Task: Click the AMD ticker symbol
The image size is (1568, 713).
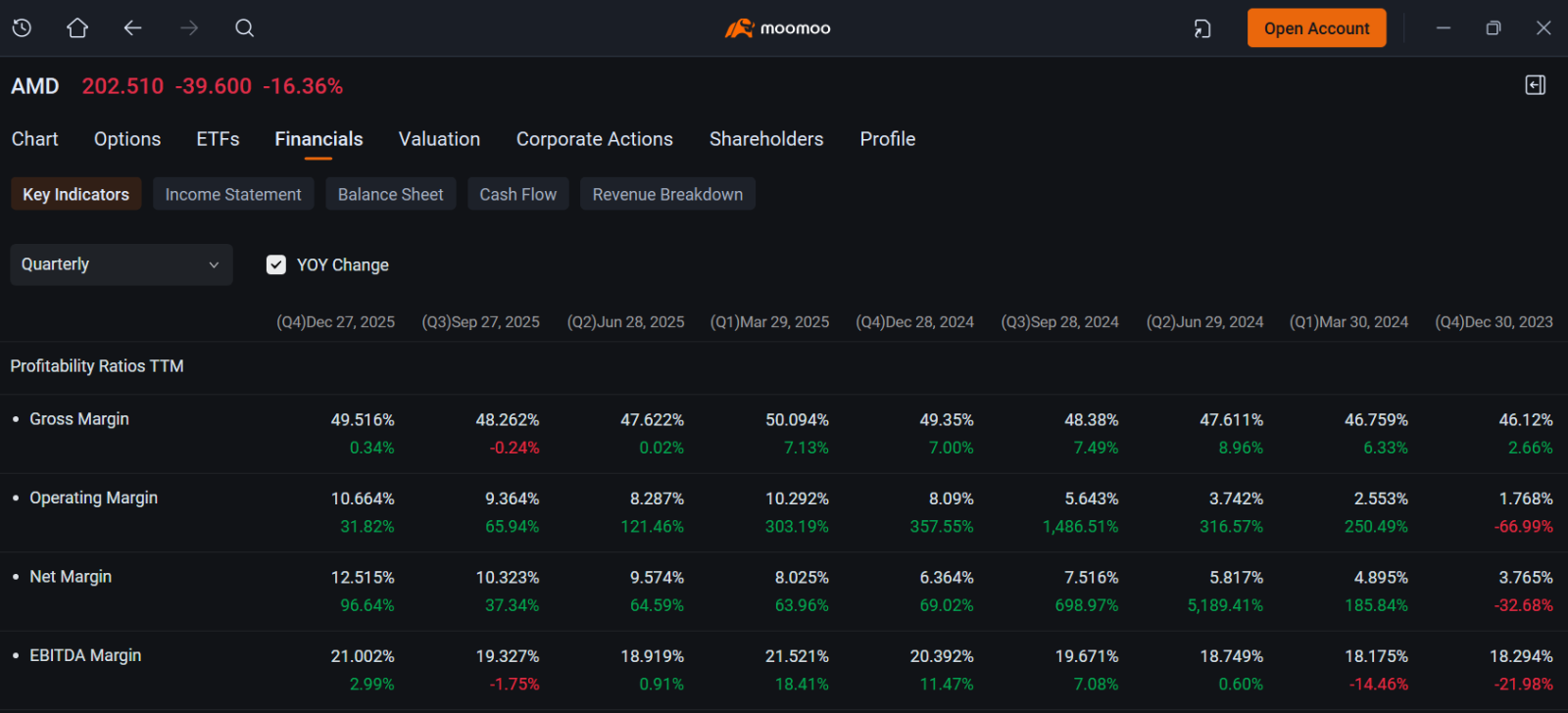Action: coord(35,86)
